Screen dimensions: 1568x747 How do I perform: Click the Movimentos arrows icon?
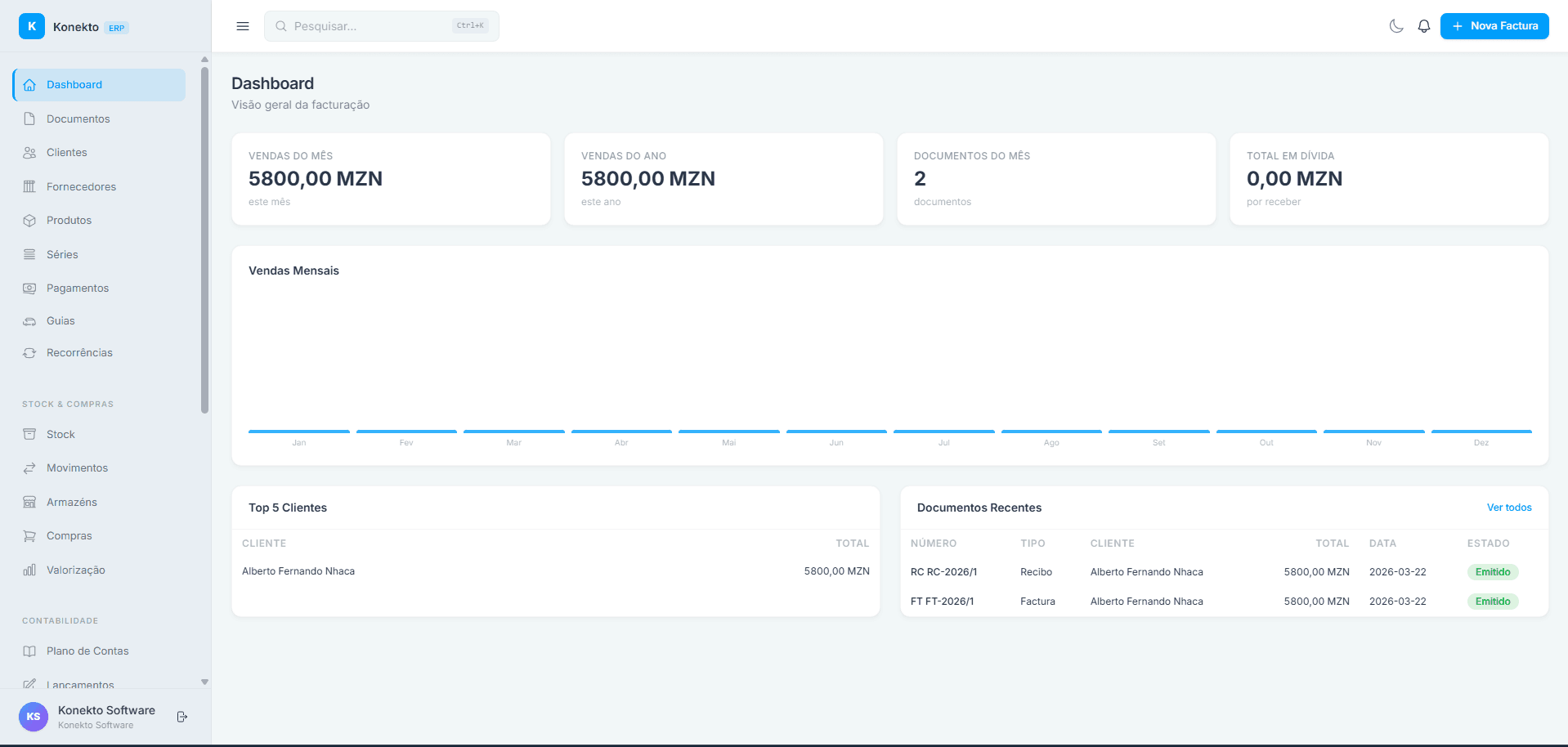pos(29,468)
